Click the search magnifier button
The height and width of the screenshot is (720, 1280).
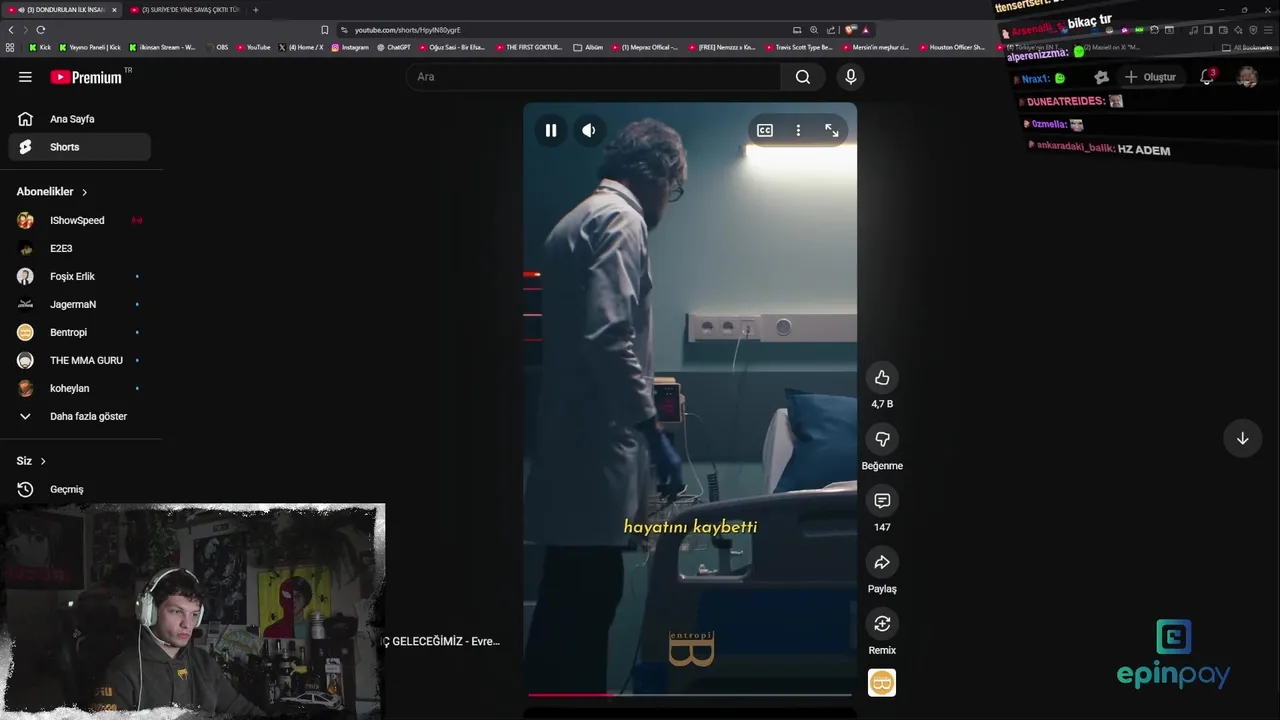tap(803, 77)
